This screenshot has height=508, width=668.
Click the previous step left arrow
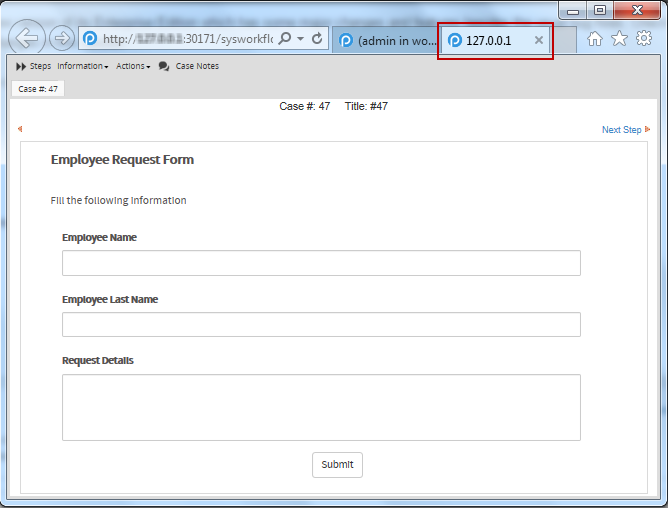[20, 129]
